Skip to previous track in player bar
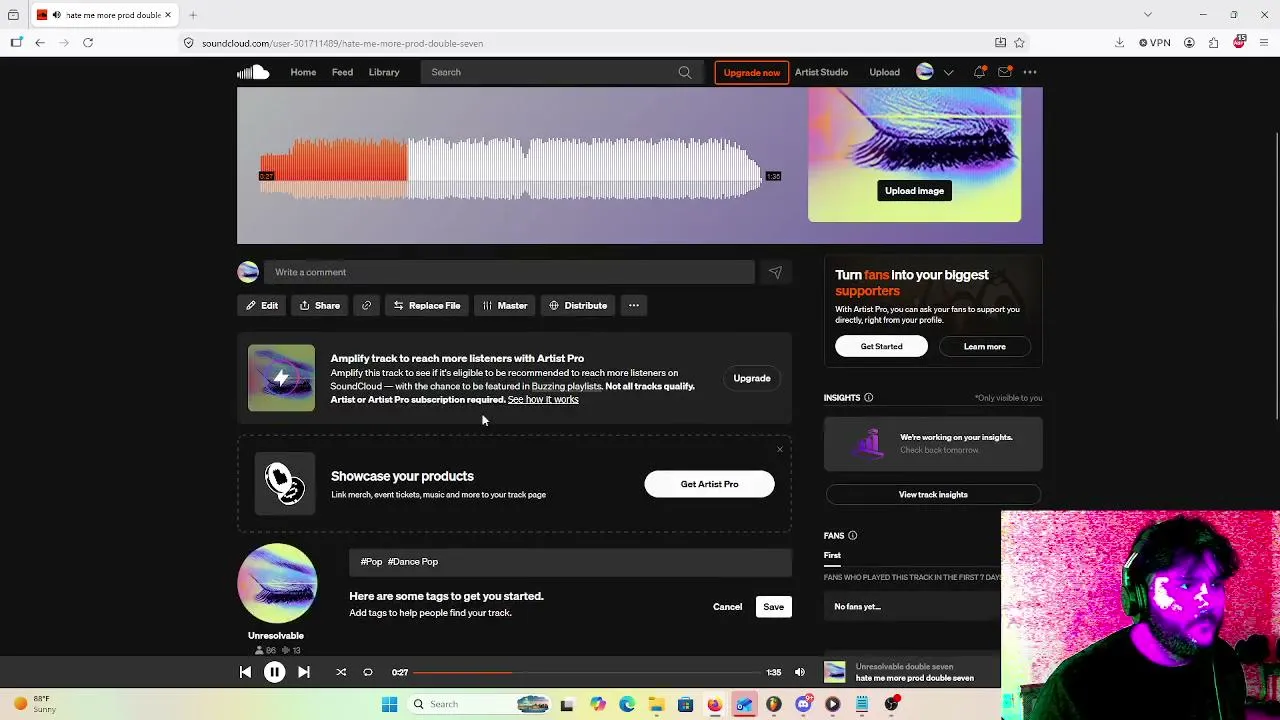 tap(245, 672)
